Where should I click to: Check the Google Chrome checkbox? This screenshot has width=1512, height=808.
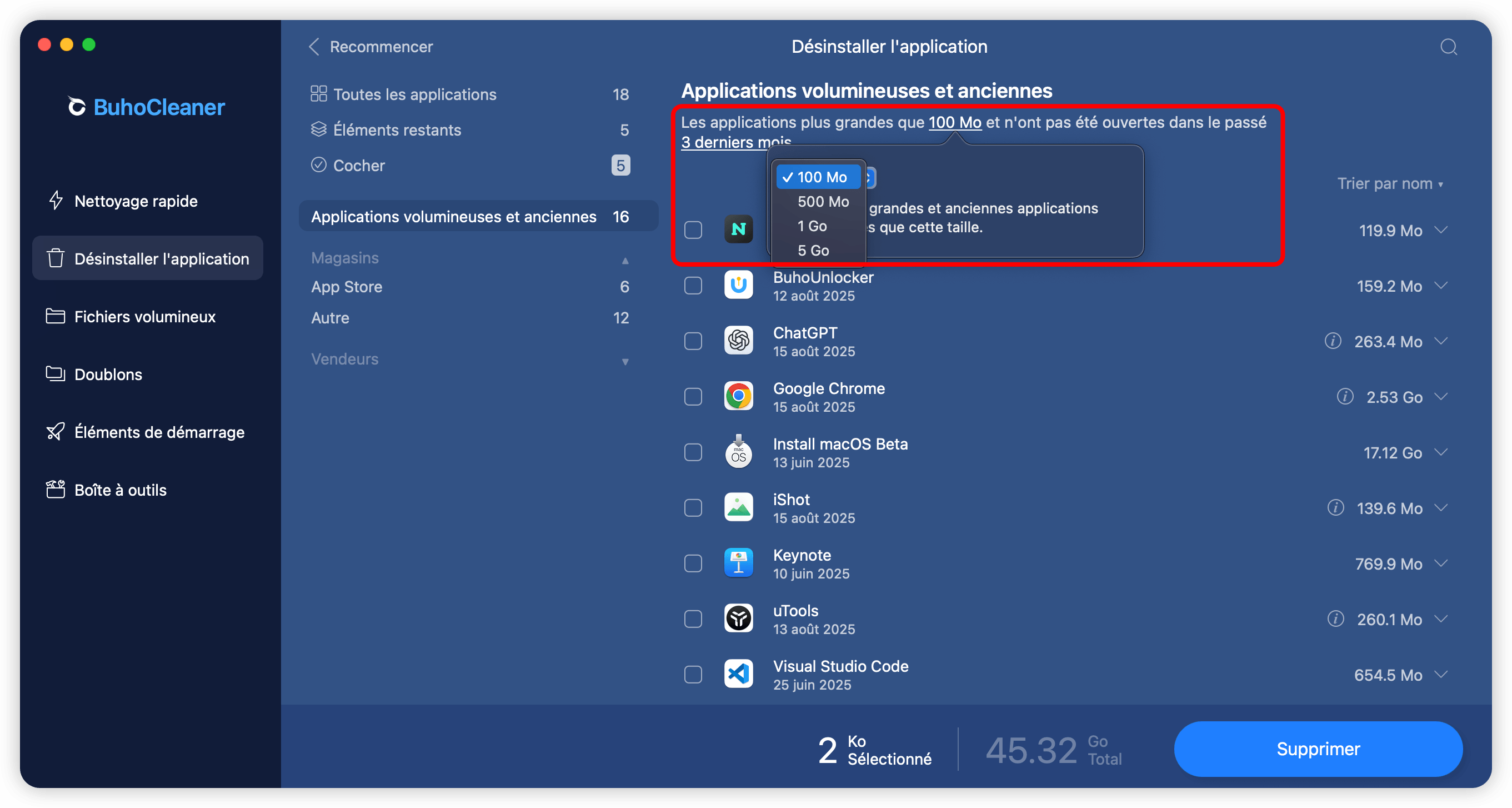point(693,396)
